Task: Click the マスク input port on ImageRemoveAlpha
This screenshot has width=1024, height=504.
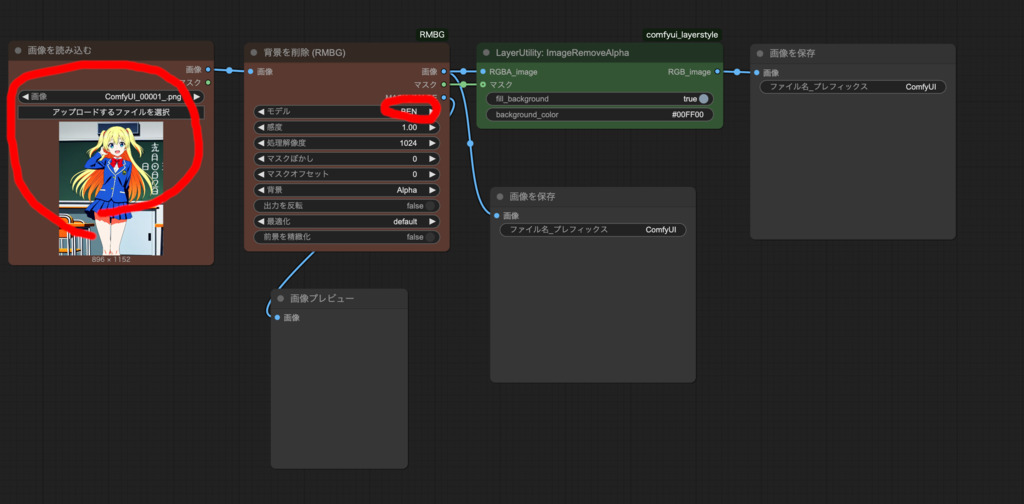Action: (483, 84)
